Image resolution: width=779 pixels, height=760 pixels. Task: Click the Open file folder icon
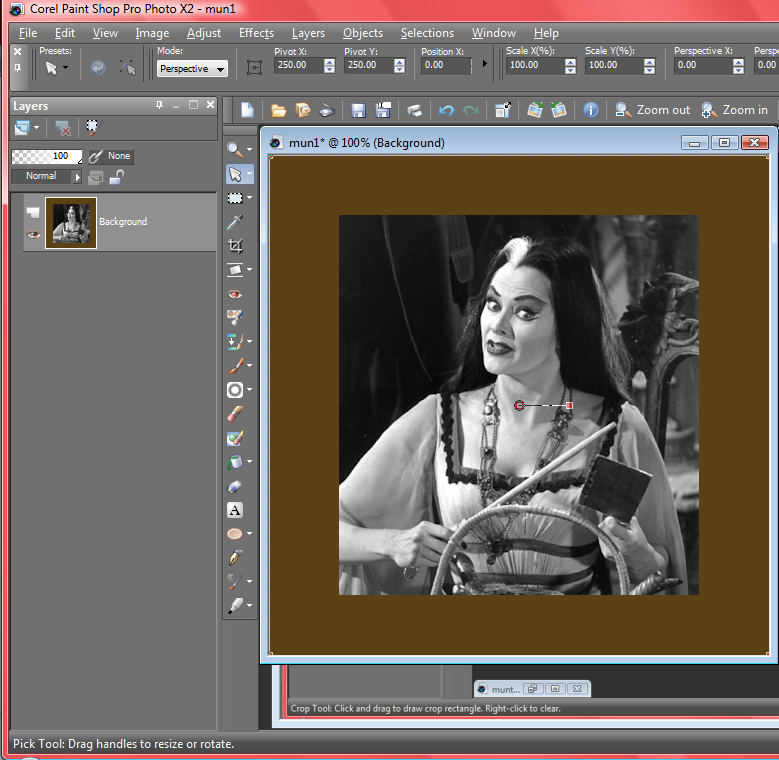[278, 110]
